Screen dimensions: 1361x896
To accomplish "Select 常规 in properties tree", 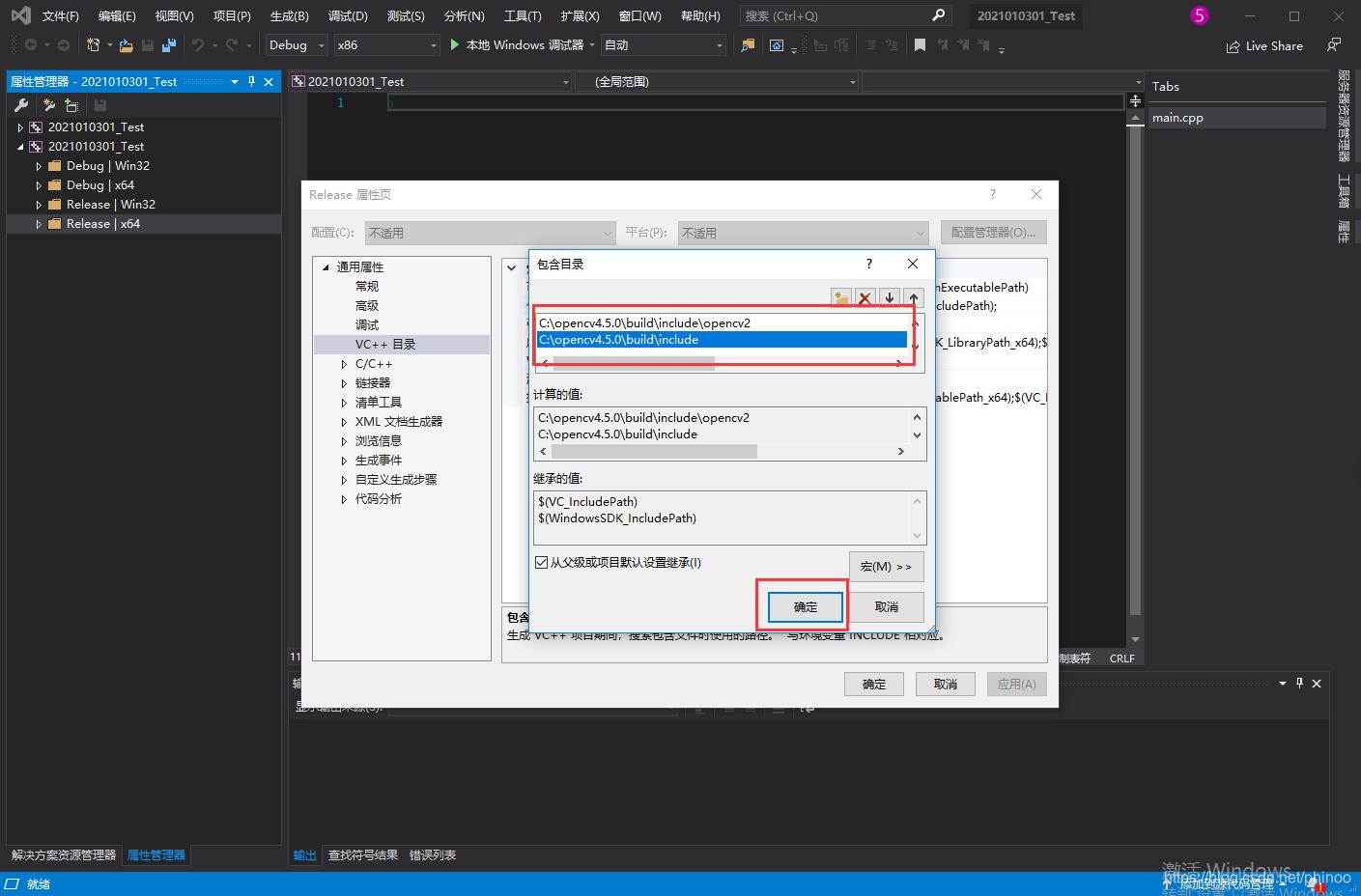I will pyautogui.click(x=367, y=287).
